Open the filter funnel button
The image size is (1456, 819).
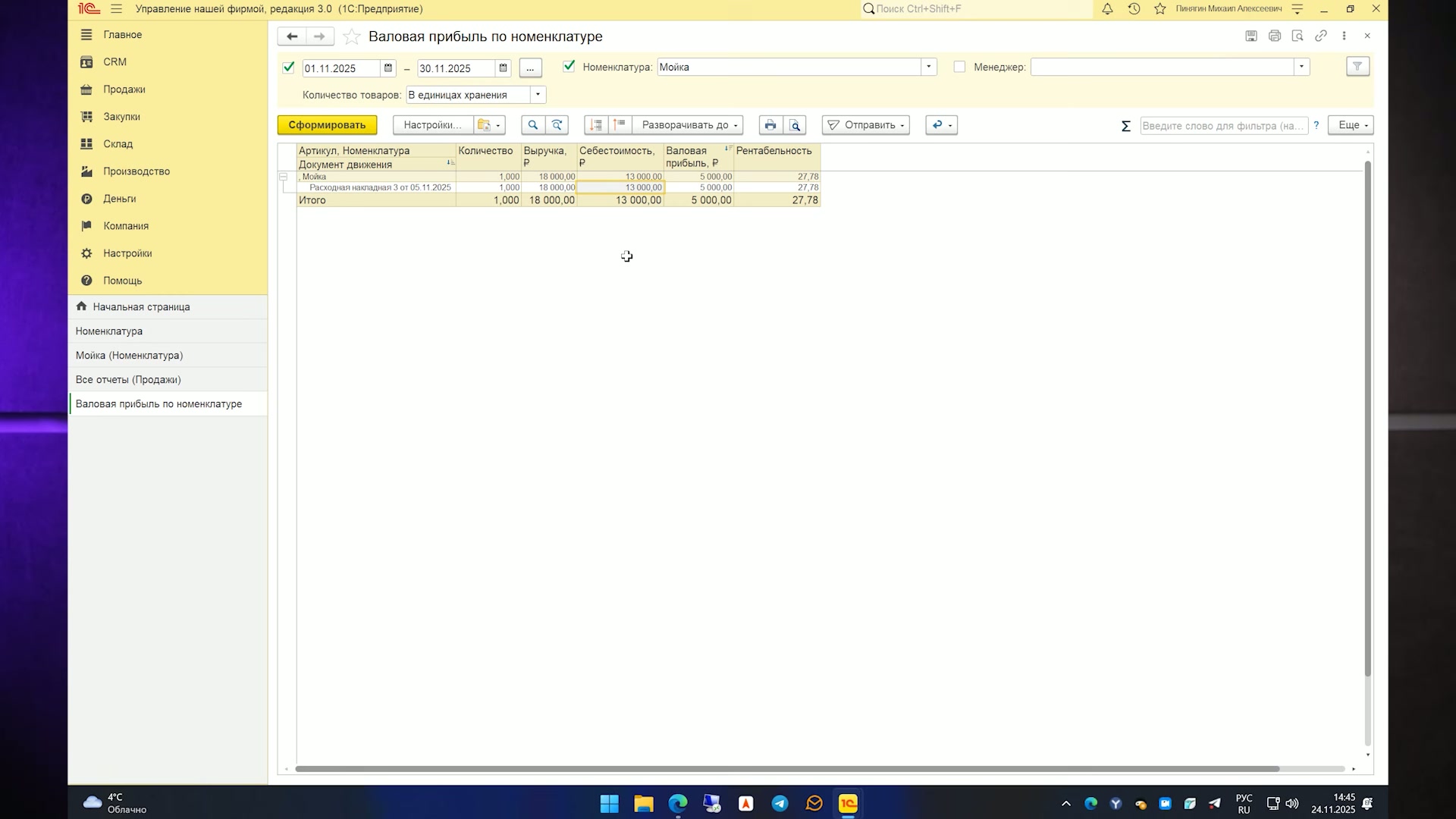[x=1357, y=67]
